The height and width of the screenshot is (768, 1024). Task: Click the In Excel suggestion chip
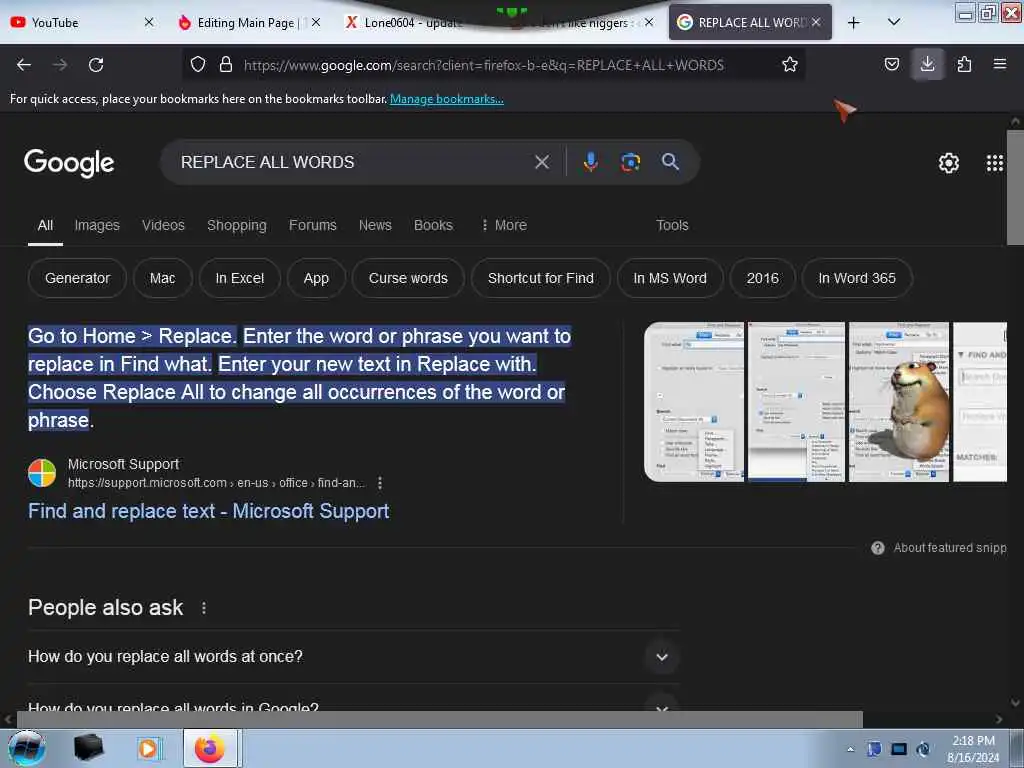240,278
